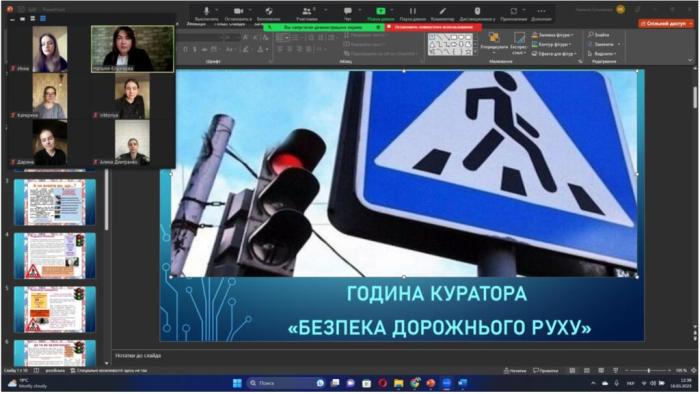Click the slide counter in status bar
Image resolution: width=700 pixels, height=394 pixels.
coord(16,370)
